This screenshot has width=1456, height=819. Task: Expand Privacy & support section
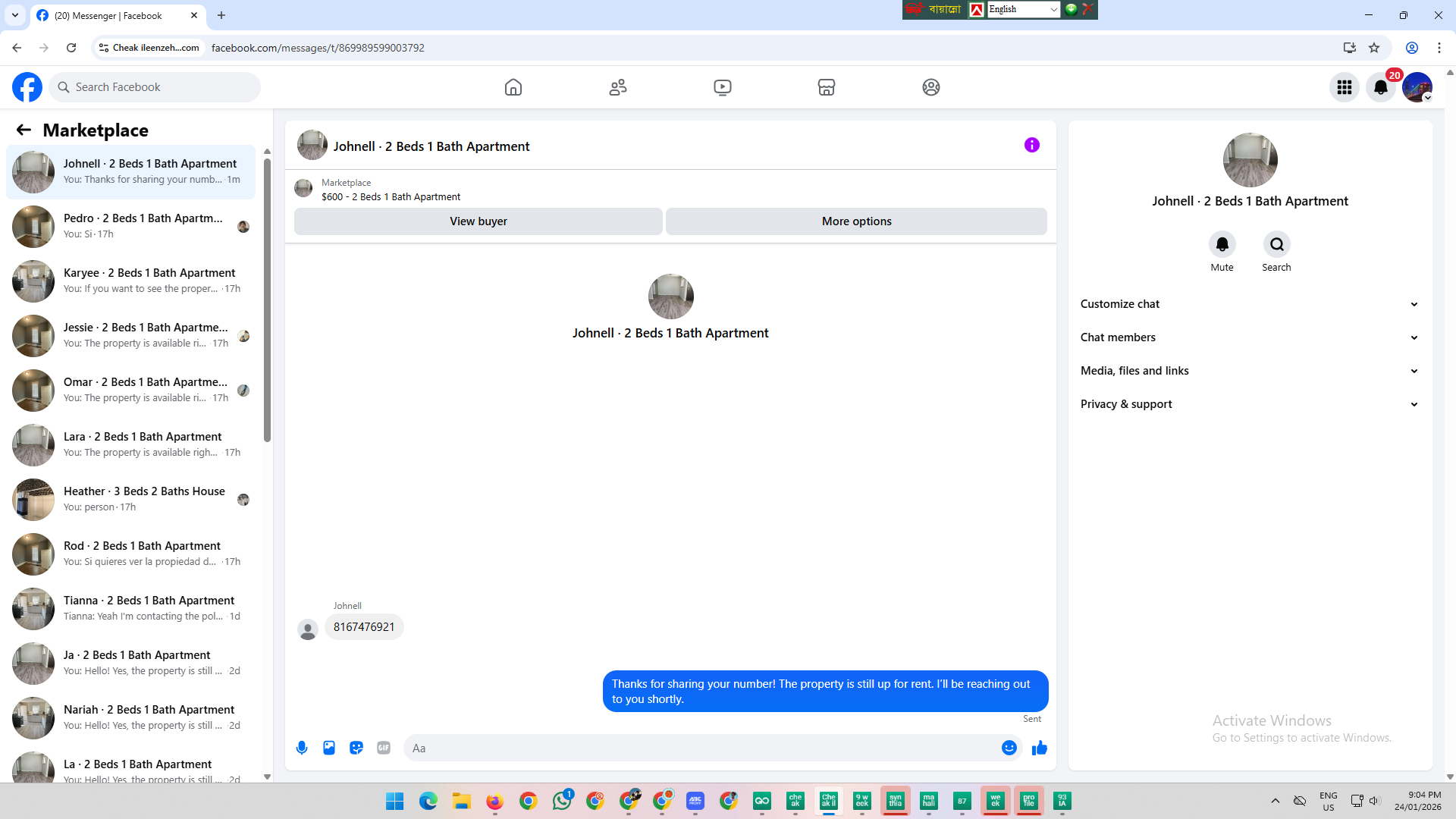click(x=1249, y=404)
